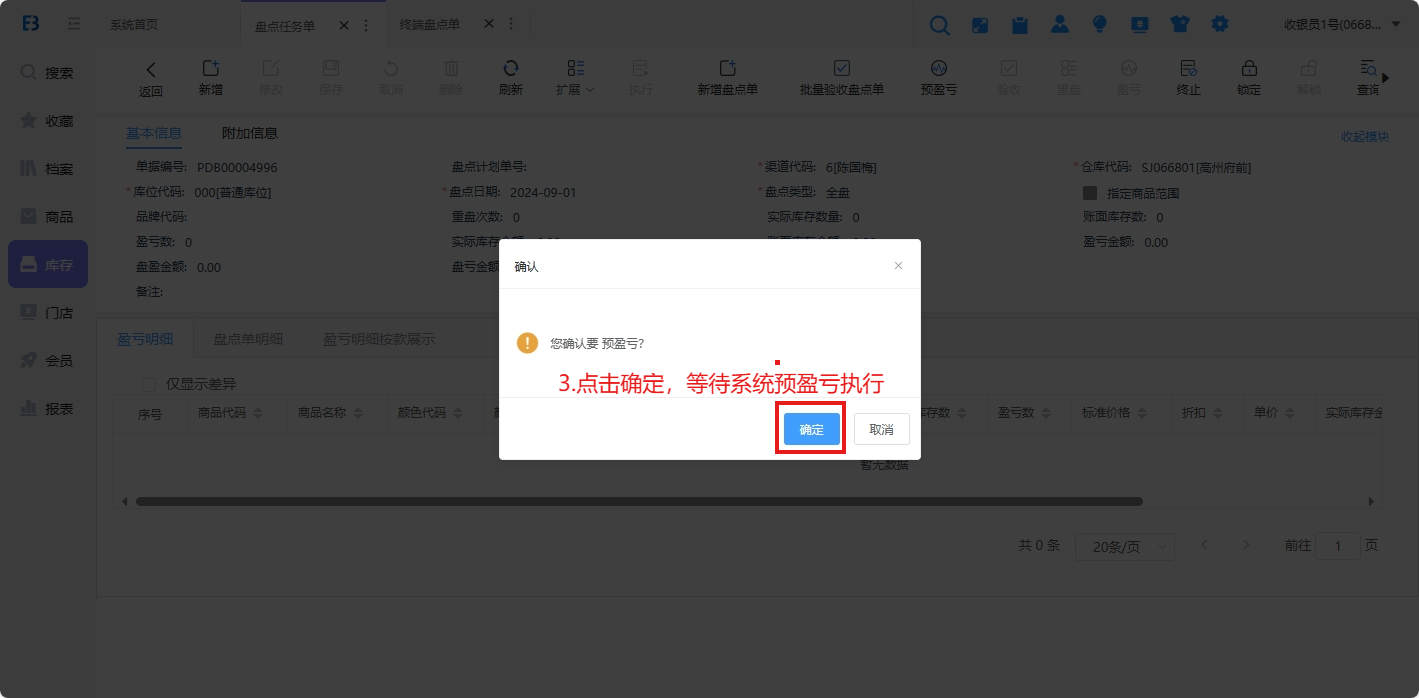Open 库存 in left sidebar
The width and height of the screenshot is (1419, 698).
48,265
